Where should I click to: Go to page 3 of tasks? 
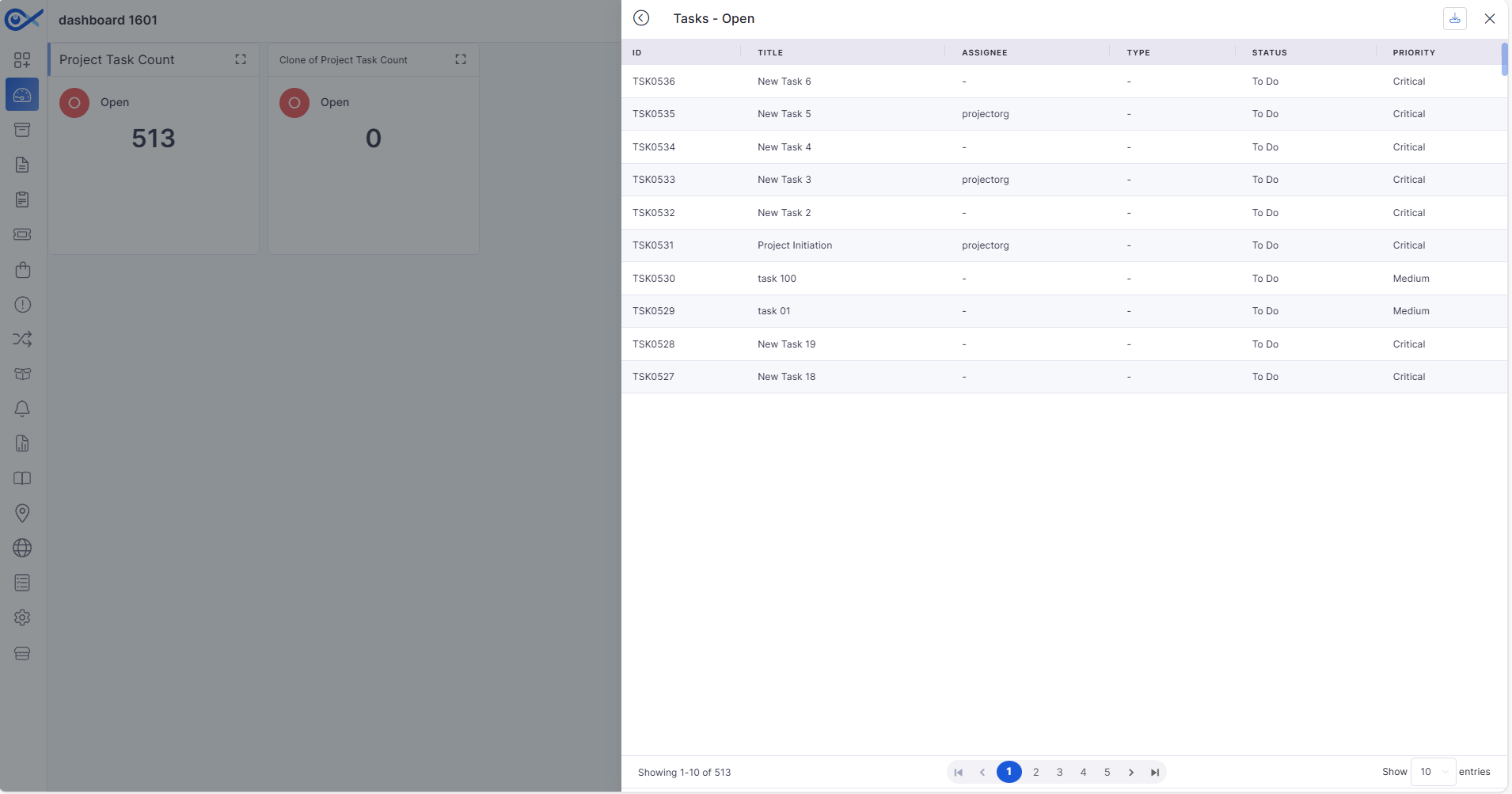click(1059, 772)
